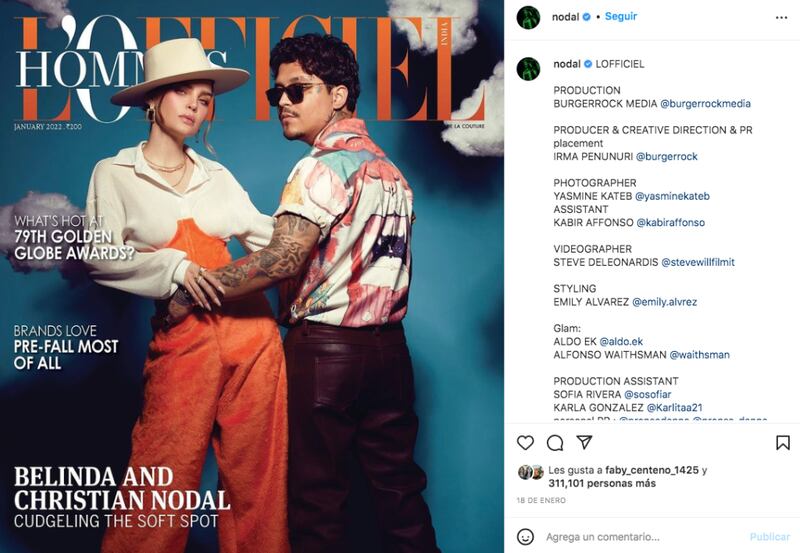Click verified badge next to header username
This screenshot has width=800, height=553.
(587, 17)
